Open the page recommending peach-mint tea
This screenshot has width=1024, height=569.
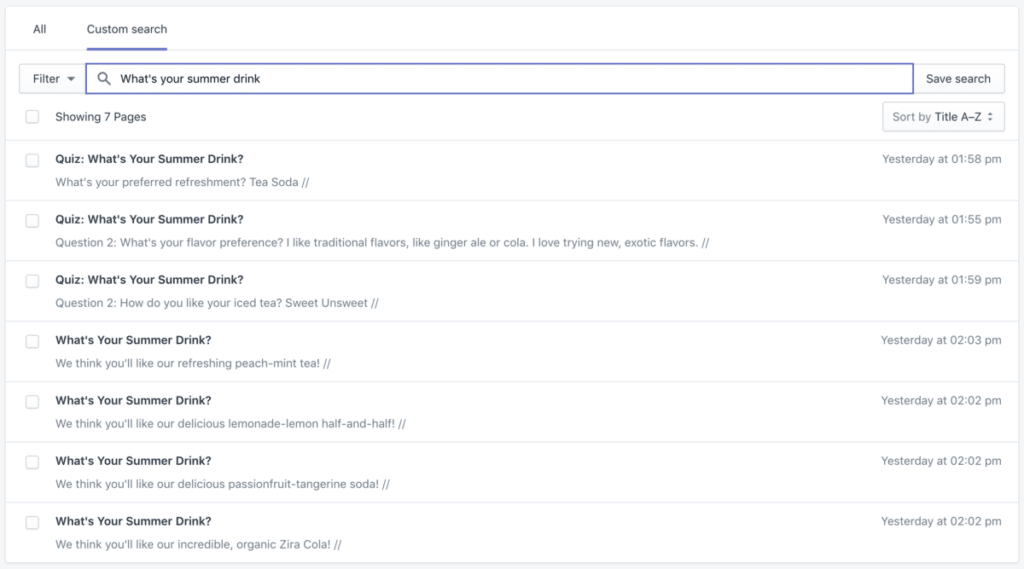tap(133, 340)
